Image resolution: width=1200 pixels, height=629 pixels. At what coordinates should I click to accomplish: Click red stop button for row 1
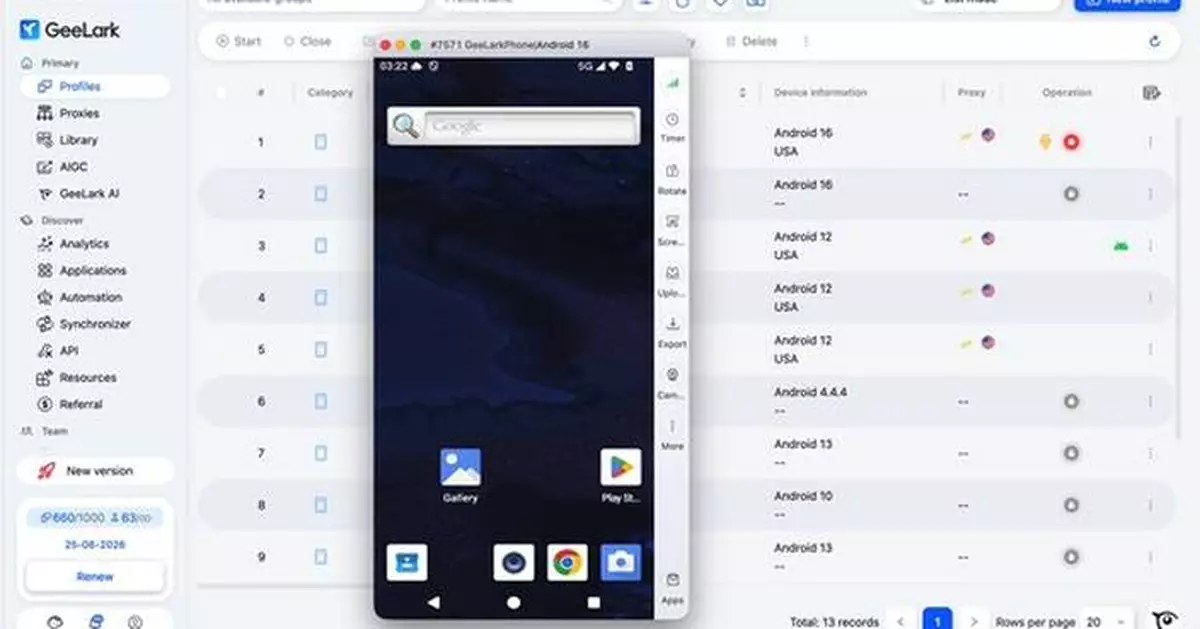1071,142
